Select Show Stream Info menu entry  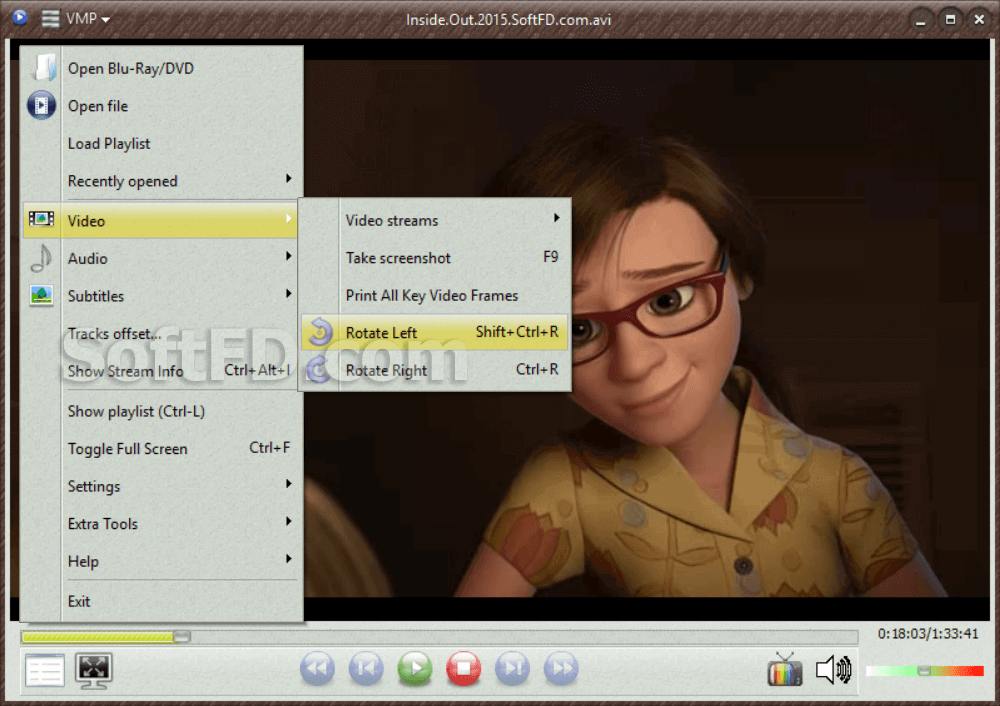coord(161,371)
